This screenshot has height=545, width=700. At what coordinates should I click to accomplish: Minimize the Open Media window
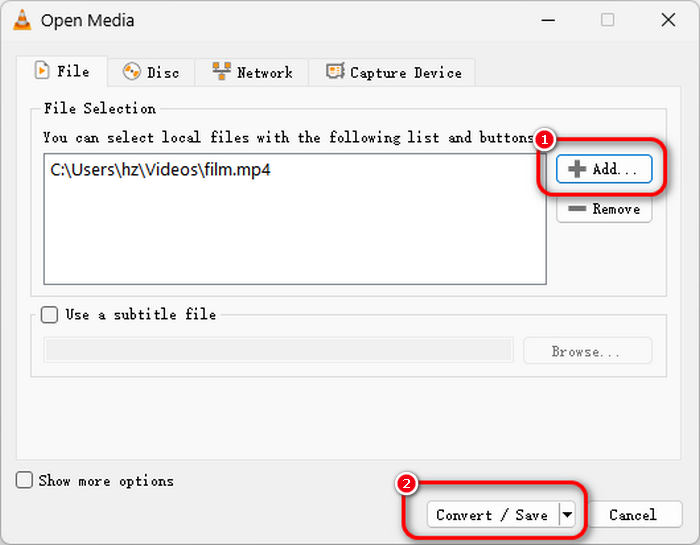(x=548, y=20)
